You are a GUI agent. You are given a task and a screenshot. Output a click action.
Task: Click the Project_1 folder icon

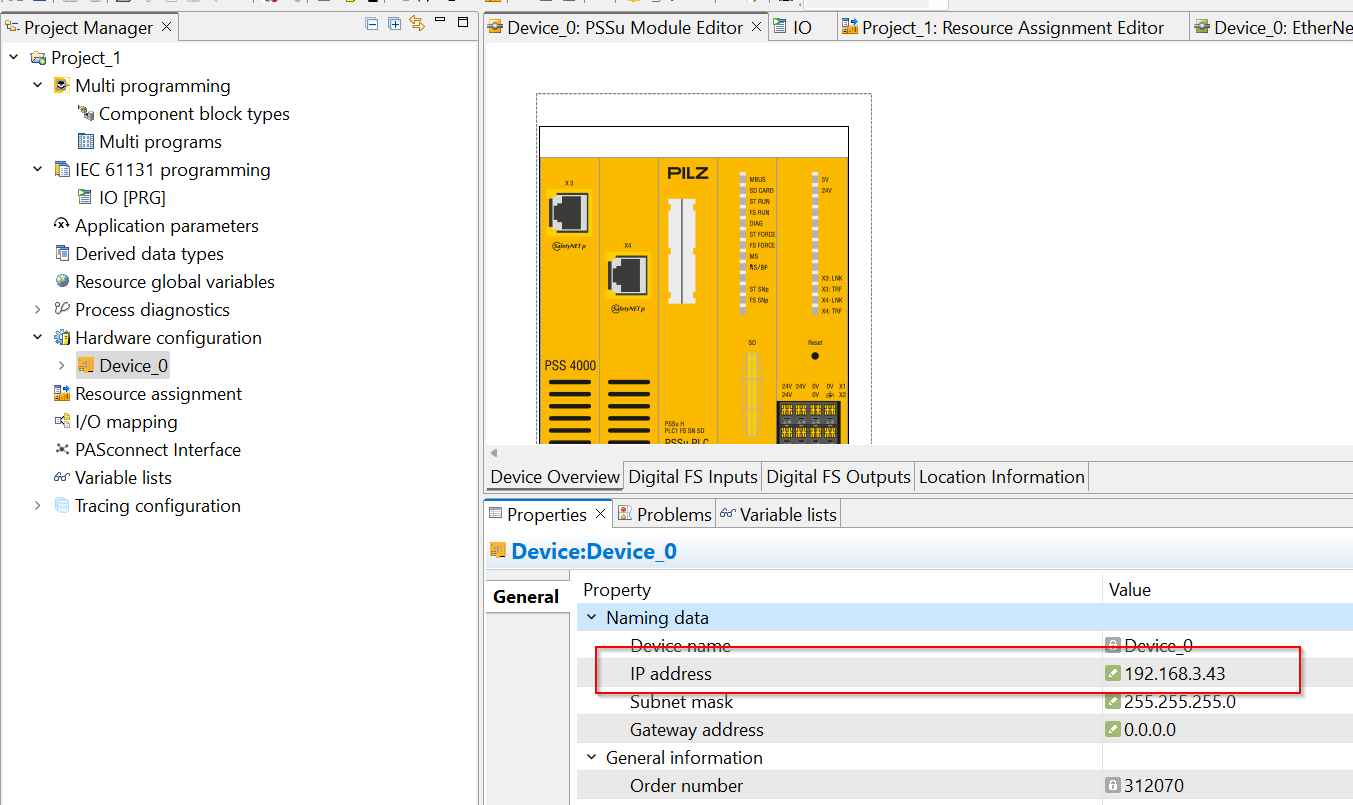[38, 58]
